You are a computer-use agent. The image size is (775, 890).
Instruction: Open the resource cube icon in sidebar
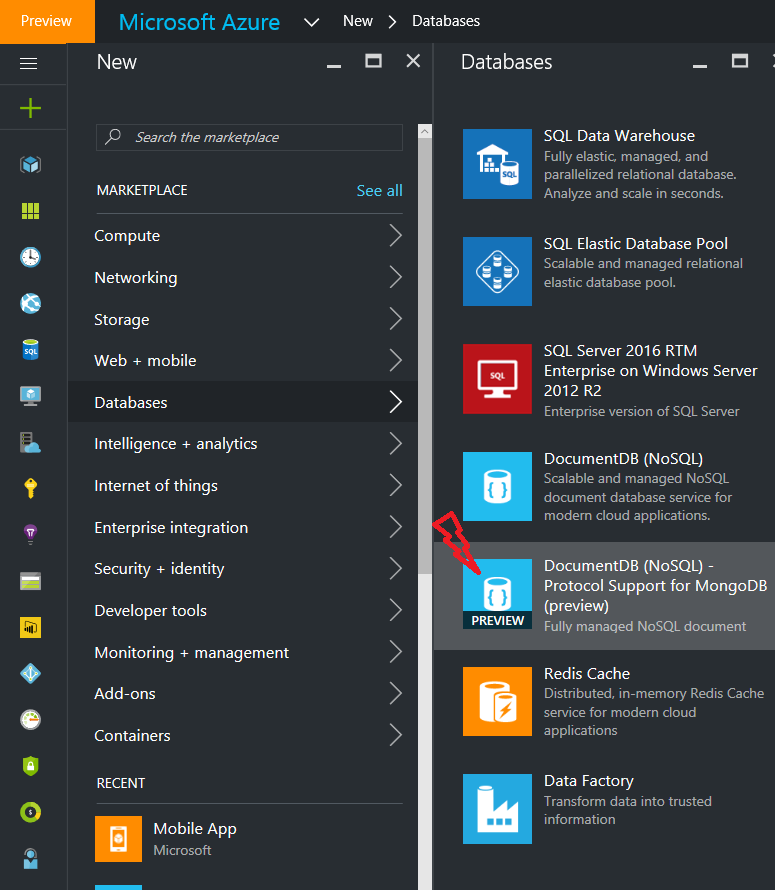coord(30,165)
